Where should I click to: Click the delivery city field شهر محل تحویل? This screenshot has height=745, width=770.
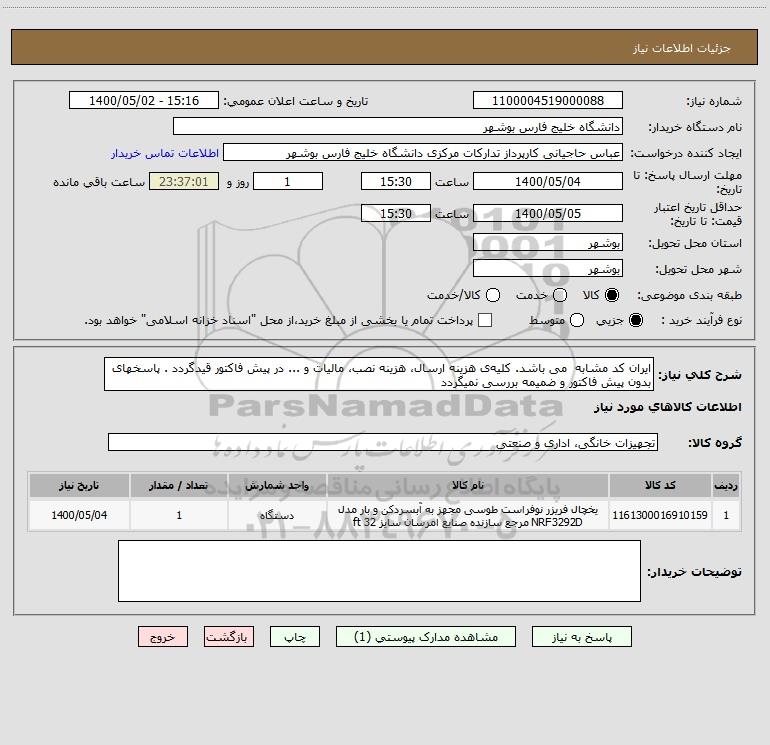pos(548,269)
